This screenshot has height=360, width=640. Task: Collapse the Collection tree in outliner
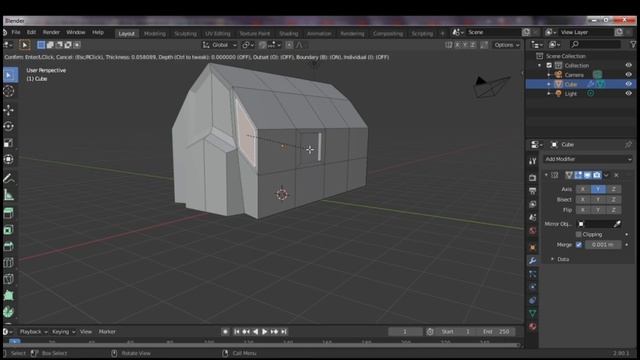[x=540, y=65]
